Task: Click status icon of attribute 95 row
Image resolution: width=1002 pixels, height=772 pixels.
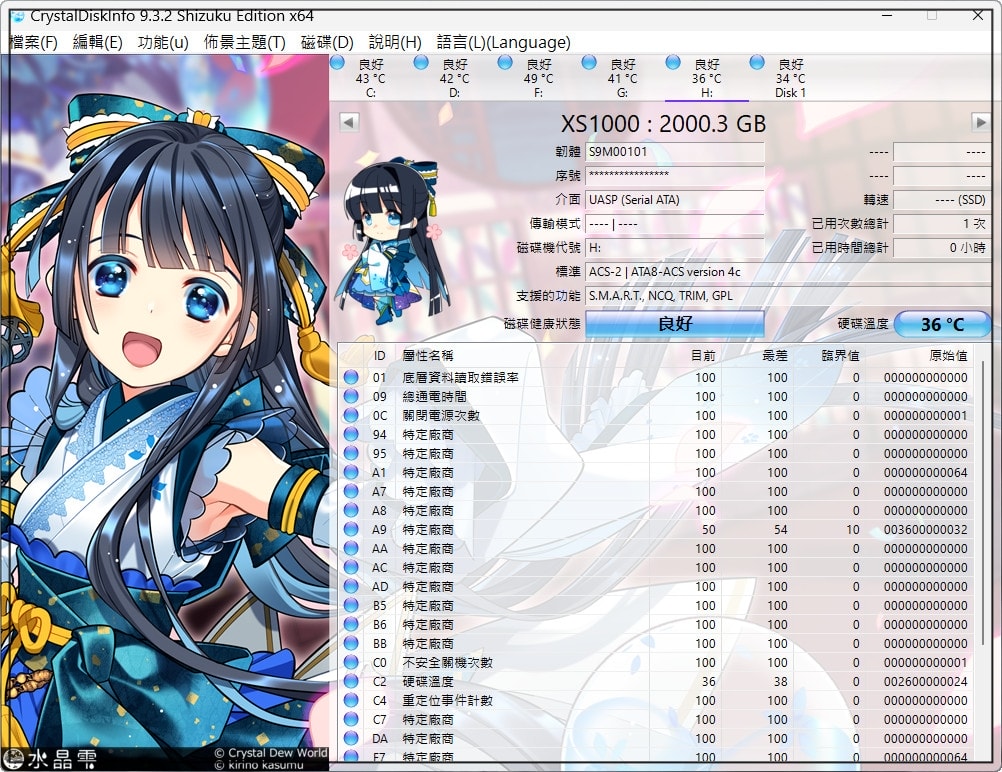Action: tap(351, 454)
